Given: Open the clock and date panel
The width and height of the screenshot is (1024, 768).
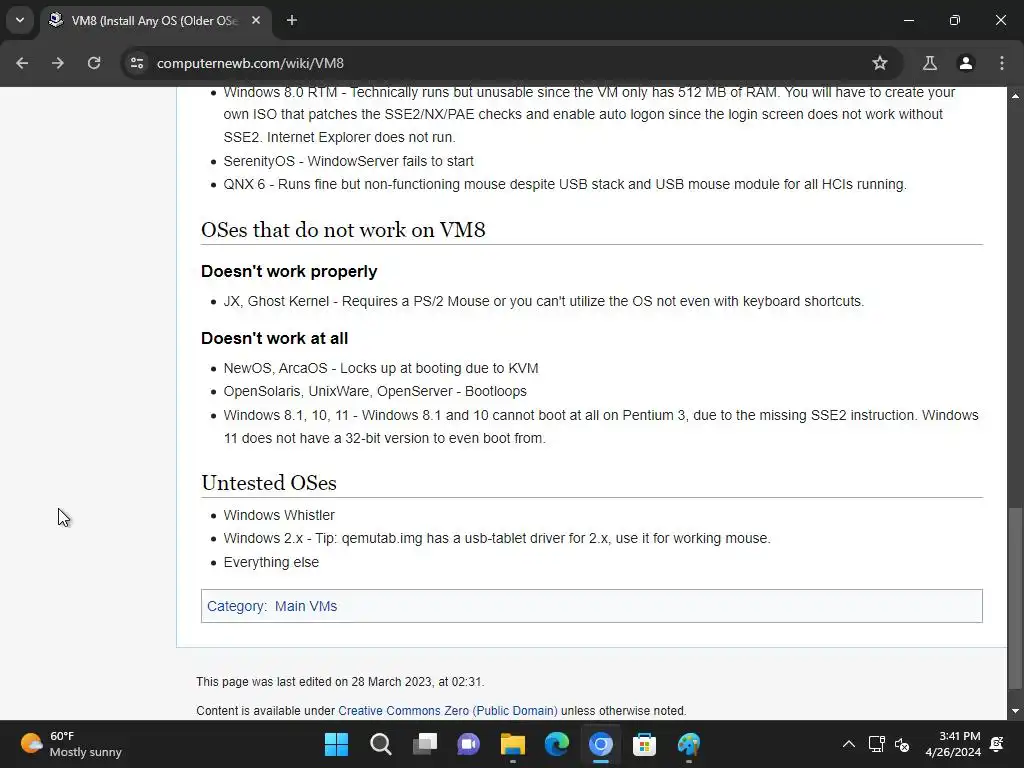Looking at the screenshot, I should pos(953,744).
